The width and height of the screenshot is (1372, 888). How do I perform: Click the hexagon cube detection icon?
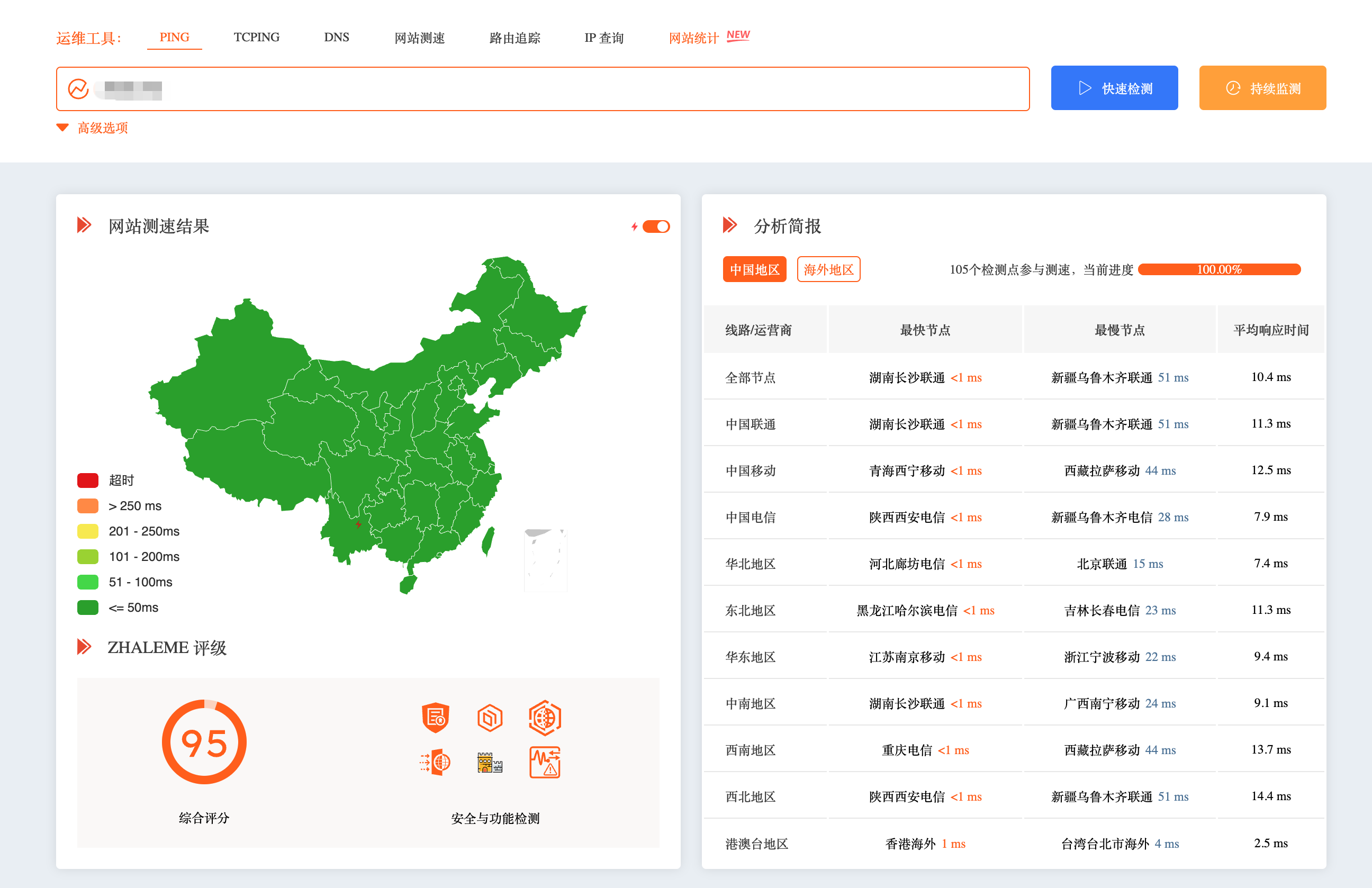point(490,718)
